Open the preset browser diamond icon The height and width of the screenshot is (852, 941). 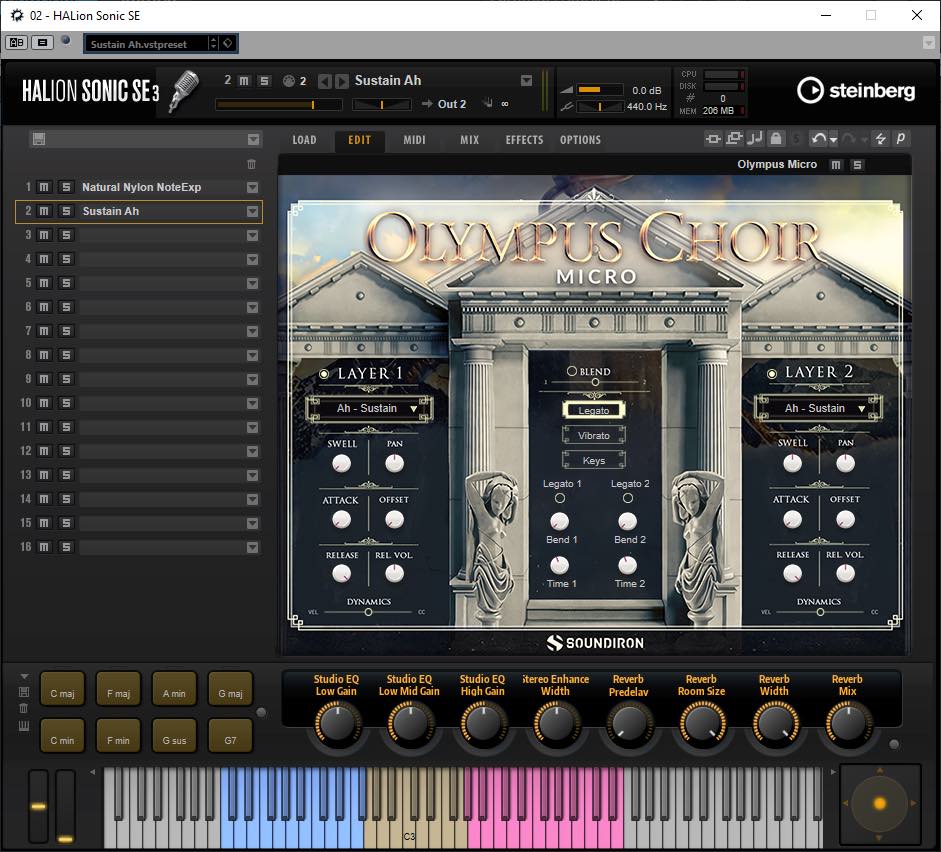tap(228, 43)
